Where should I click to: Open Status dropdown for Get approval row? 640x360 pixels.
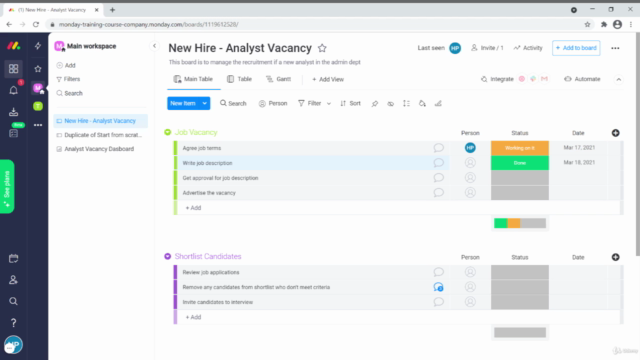click(520, 178)
